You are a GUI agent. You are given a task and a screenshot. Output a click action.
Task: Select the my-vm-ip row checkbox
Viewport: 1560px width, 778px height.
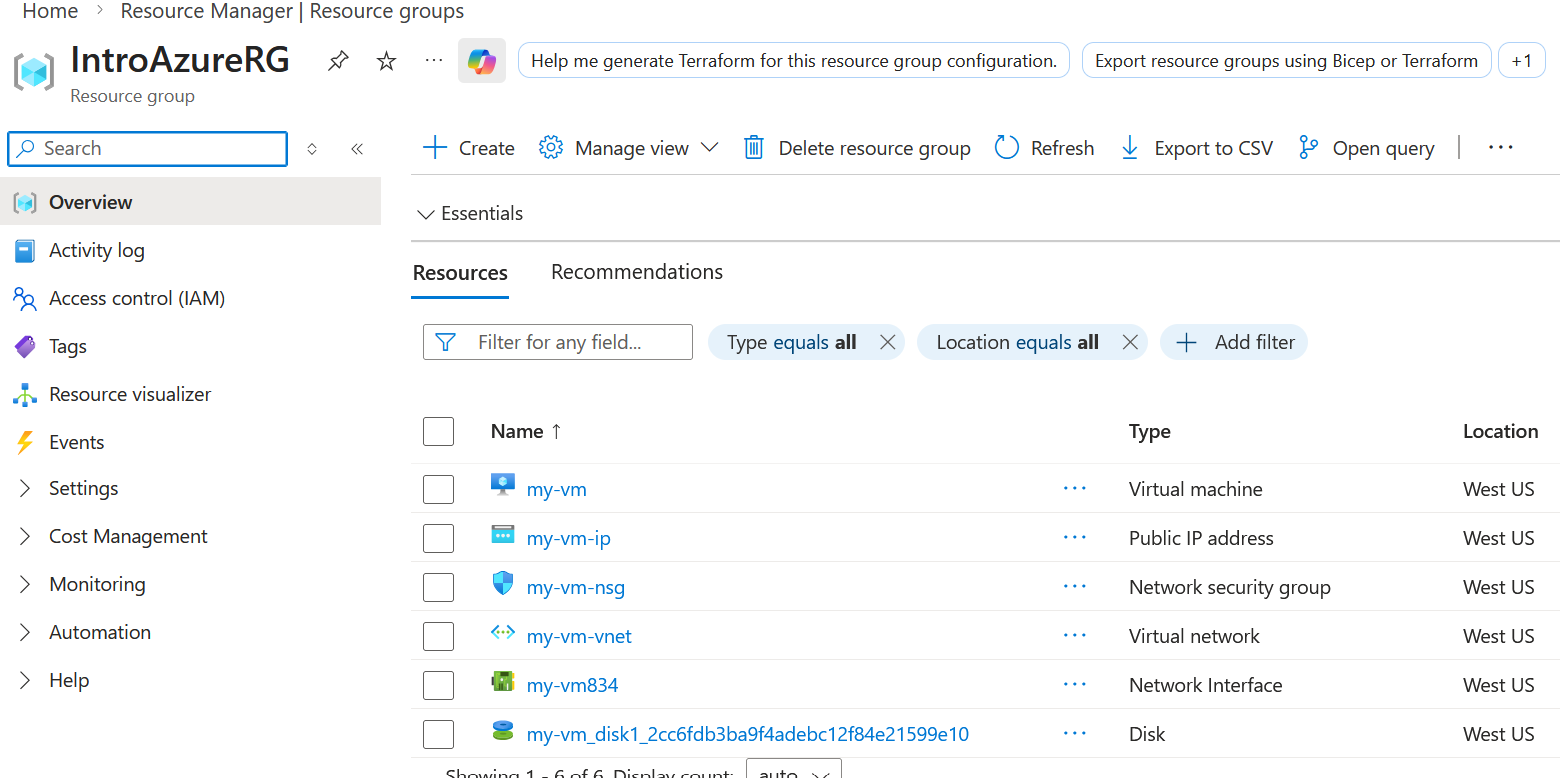pos(438,538)
